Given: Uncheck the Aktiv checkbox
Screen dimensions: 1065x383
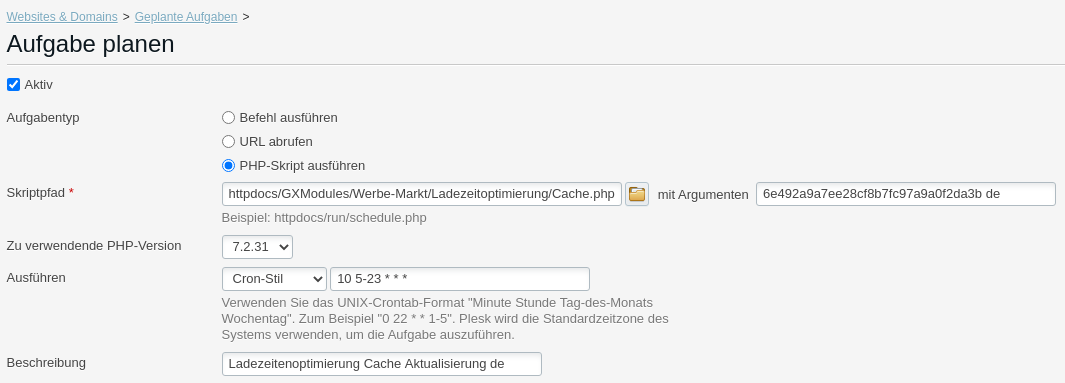Looking at the screenshot, I should tap(14, 85).
